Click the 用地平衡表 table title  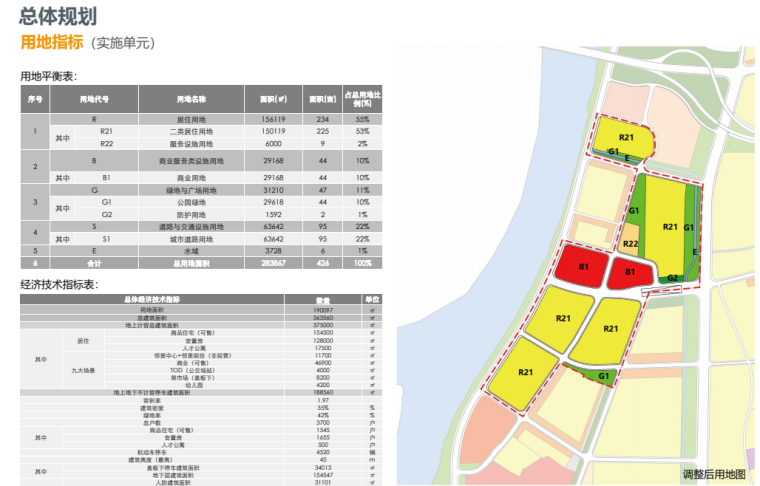(49, 76)
